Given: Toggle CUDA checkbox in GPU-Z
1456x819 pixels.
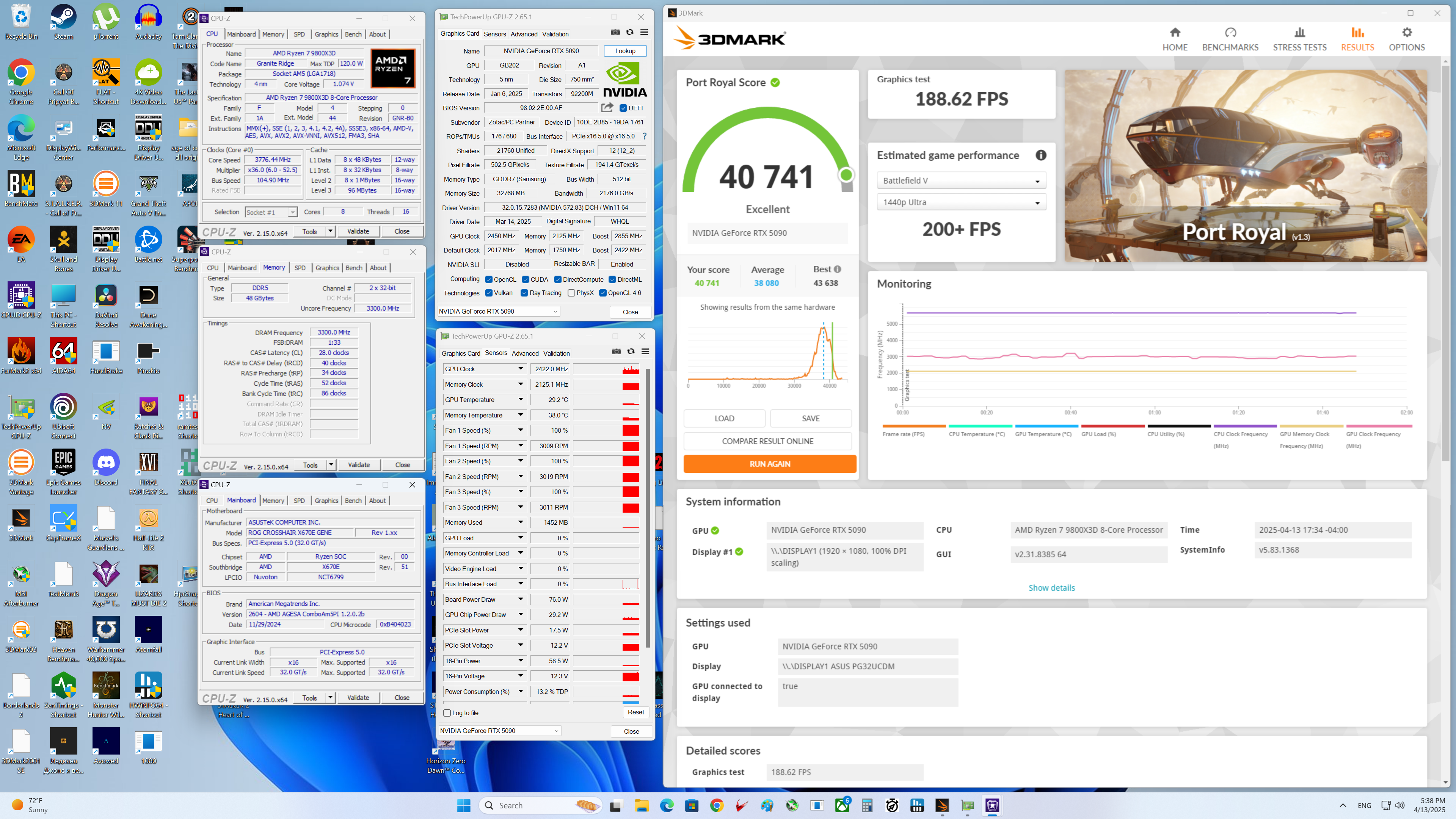Looking at the screenshot, I should (x=526, y=279).
